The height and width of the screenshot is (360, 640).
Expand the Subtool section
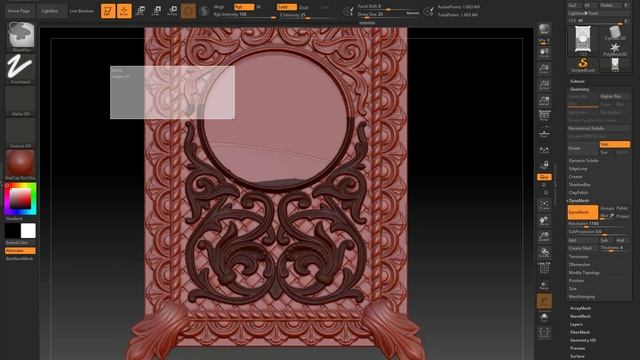[x=577, y=81]
